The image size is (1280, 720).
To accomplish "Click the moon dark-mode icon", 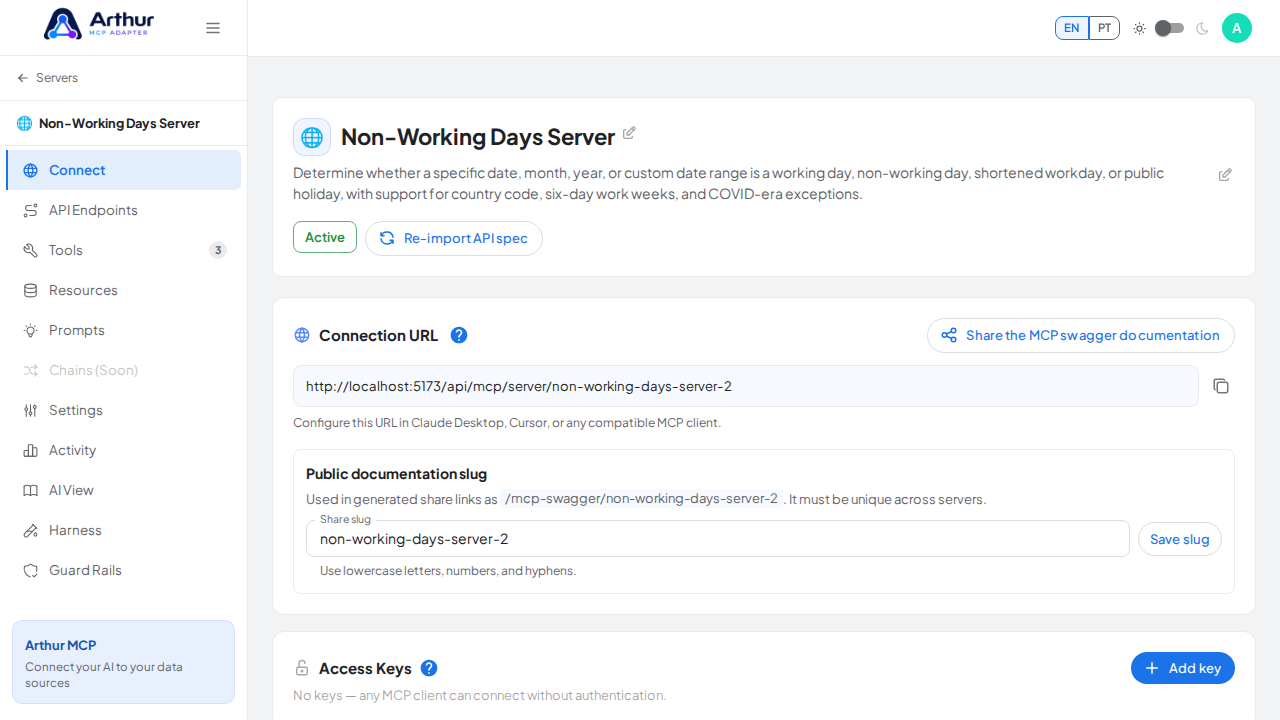I will 1202,28.
